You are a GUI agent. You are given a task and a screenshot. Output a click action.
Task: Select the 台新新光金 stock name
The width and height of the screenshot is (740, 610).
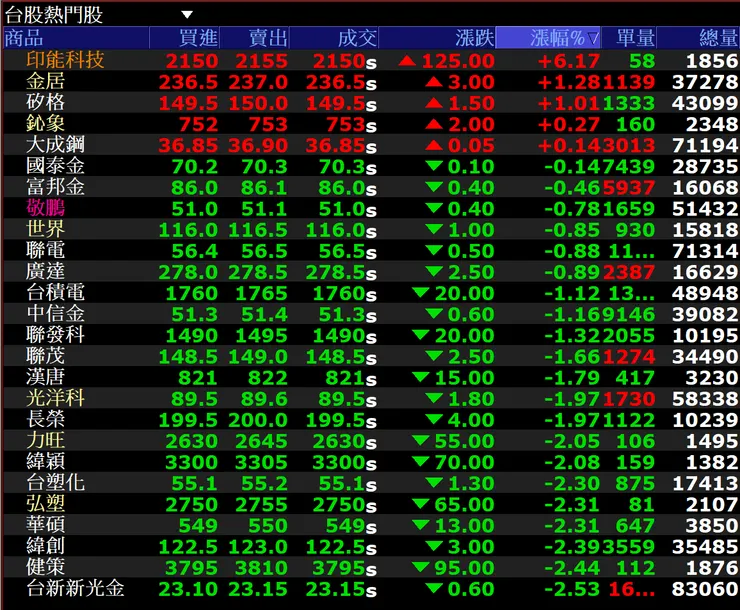(x=75, y=588)
